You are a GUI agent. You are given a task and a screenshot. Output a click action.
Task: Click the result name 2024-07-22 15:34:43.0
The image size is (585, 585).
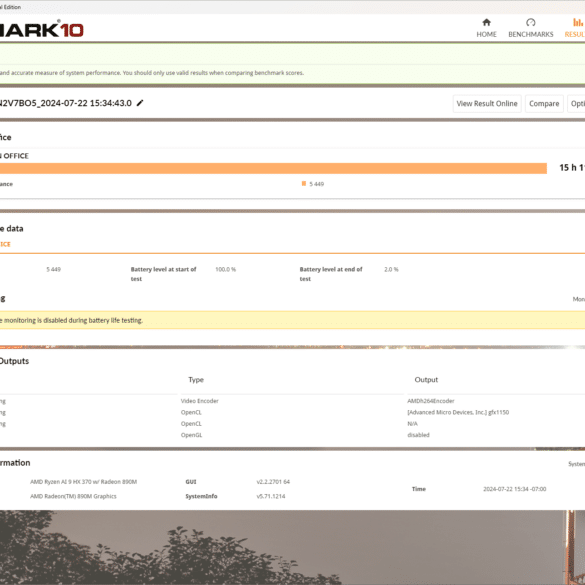tap(66, 103)
